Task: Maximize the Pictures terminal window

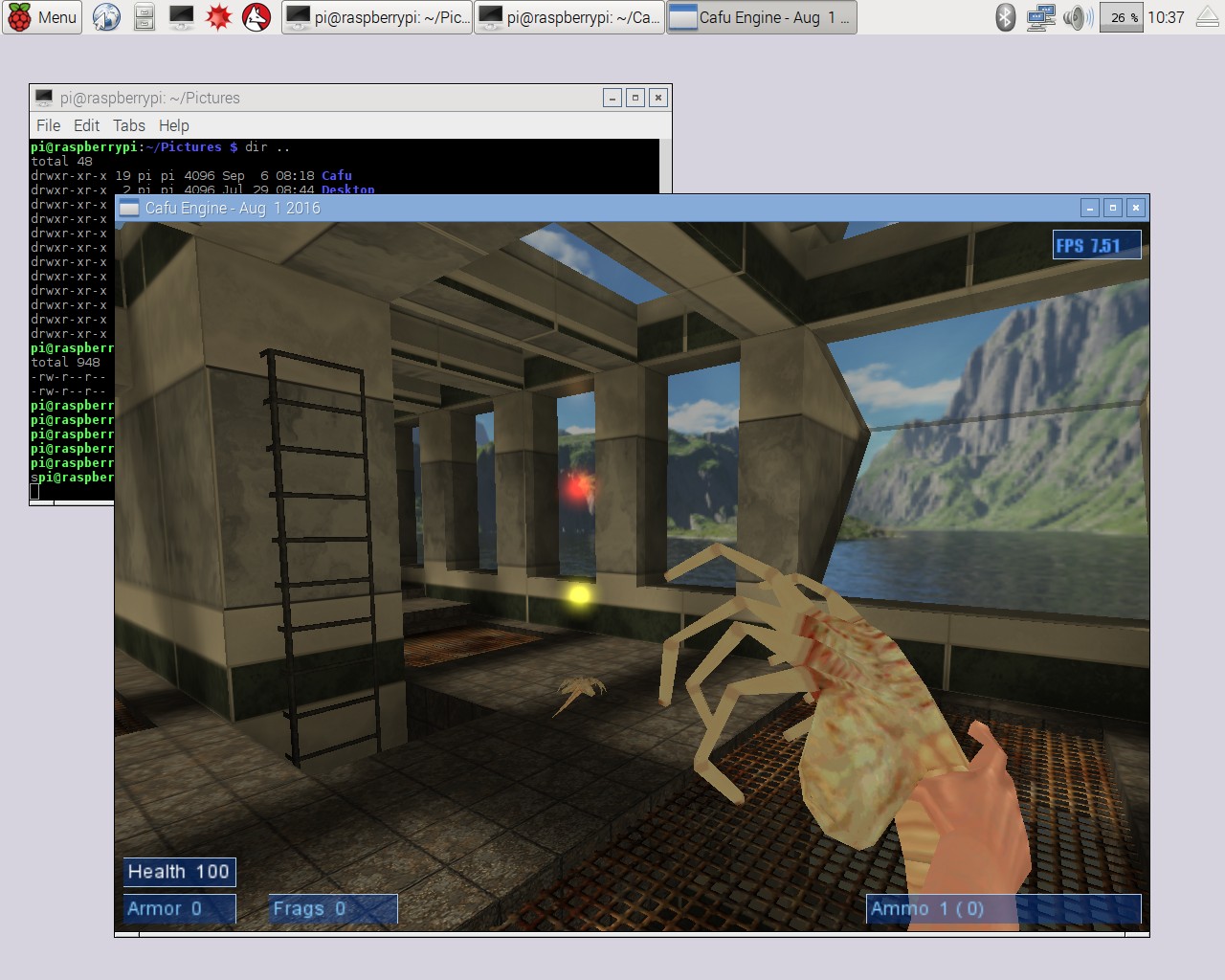Action: click(x=635, y=98)
